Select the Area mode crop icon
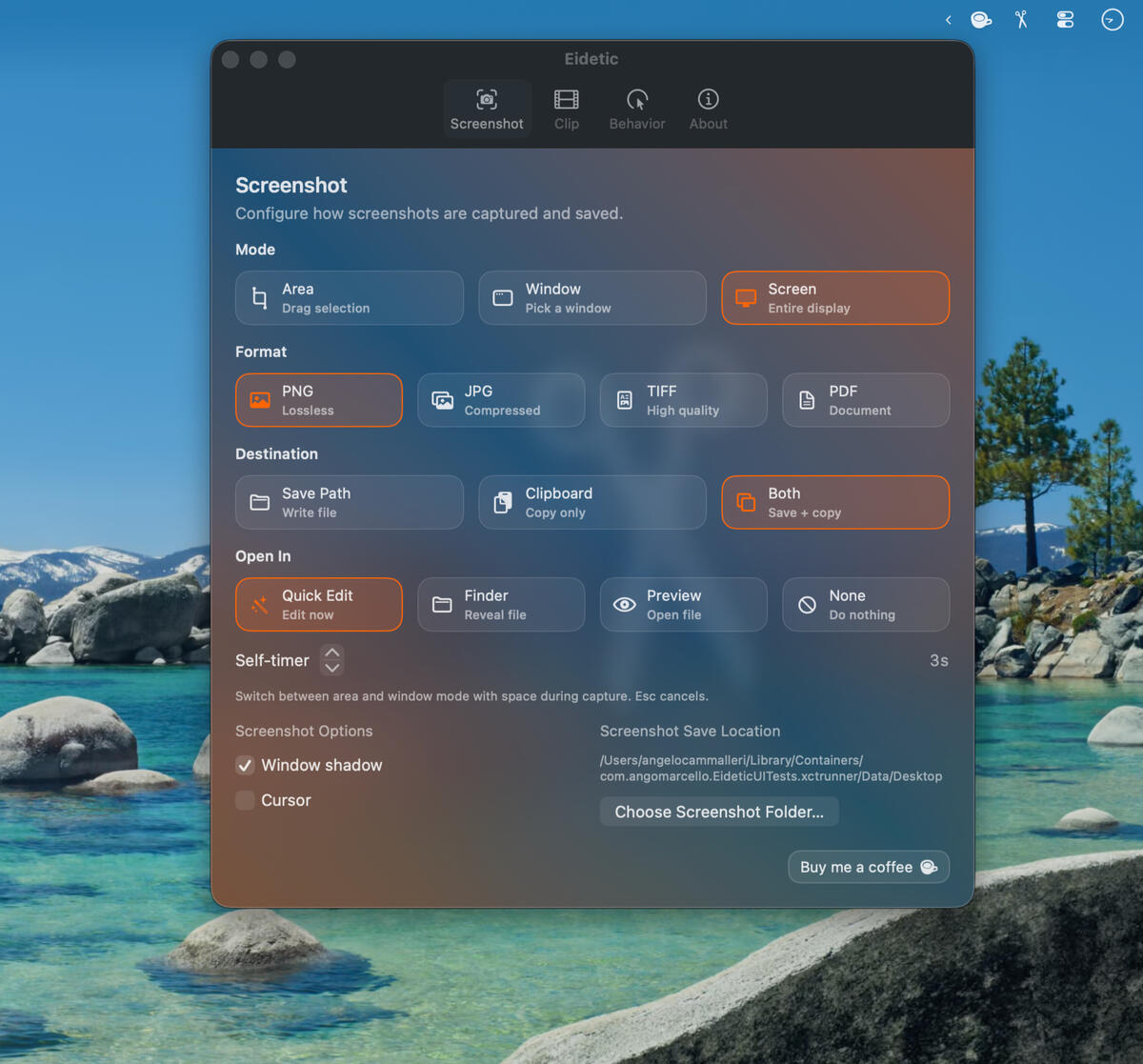1143x1064 pixels. coord(259,298)
